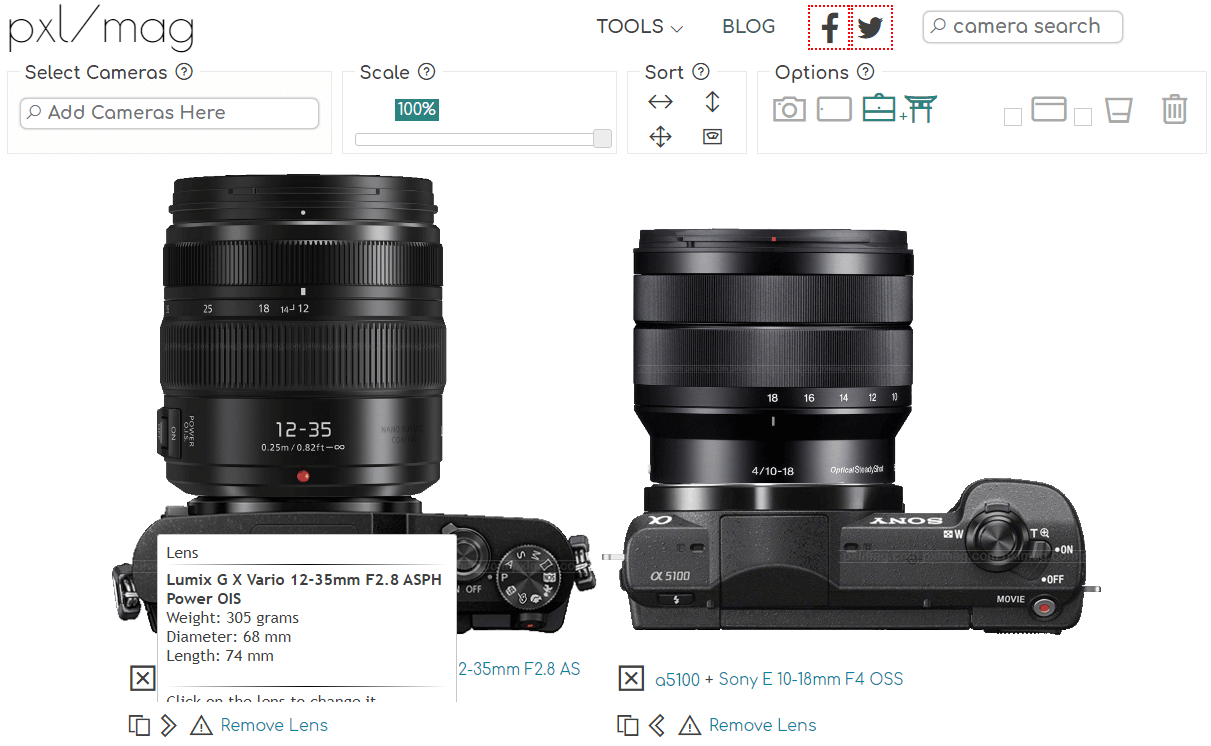Click the warning icon under Panasonic camera
The height and width of the screenshot is (746, 1211).
click(201, 725)
